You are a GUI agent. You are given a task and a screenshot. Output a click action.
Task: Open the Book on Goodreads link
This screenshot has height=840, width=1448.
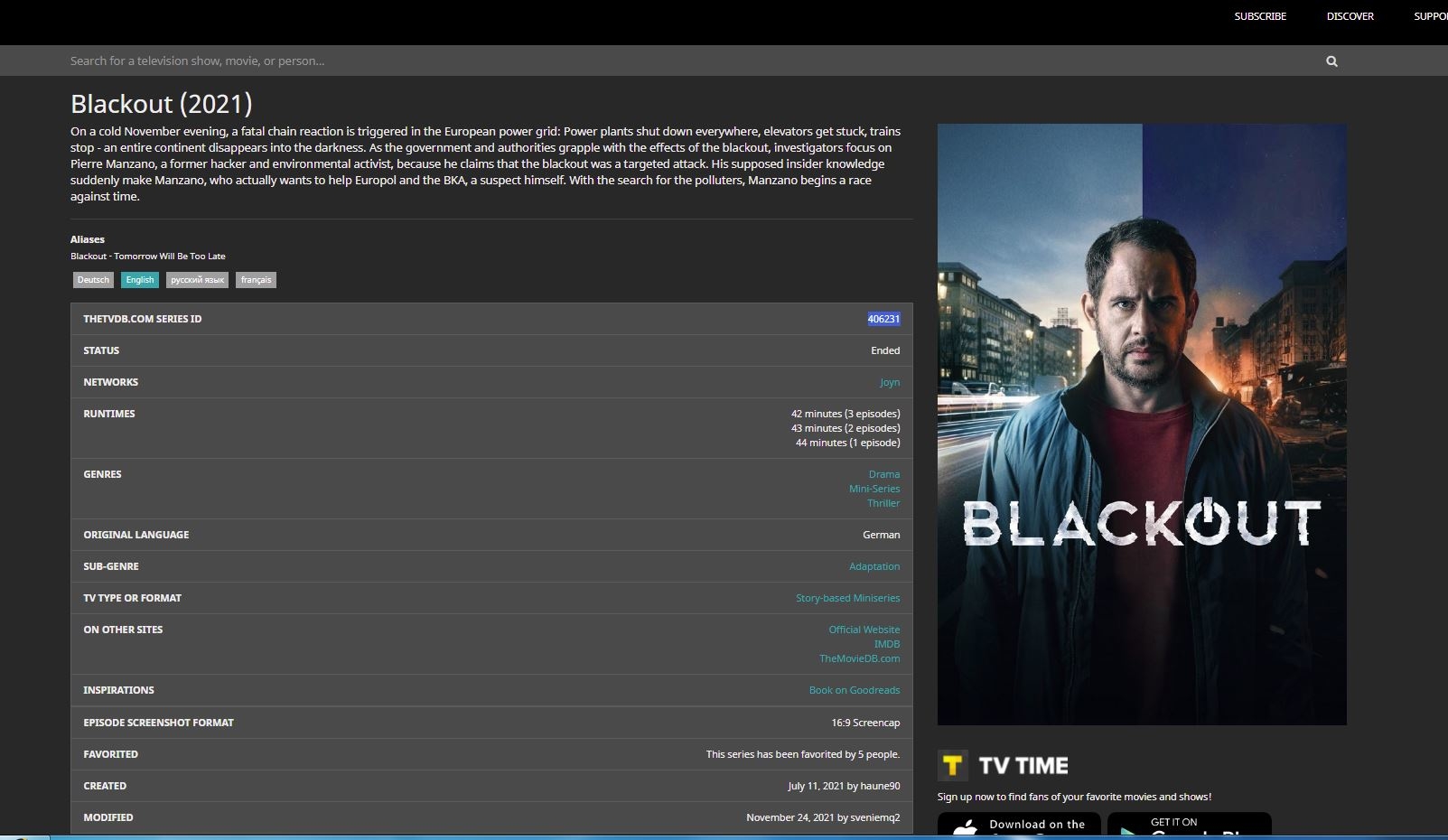tap(855, 690)
